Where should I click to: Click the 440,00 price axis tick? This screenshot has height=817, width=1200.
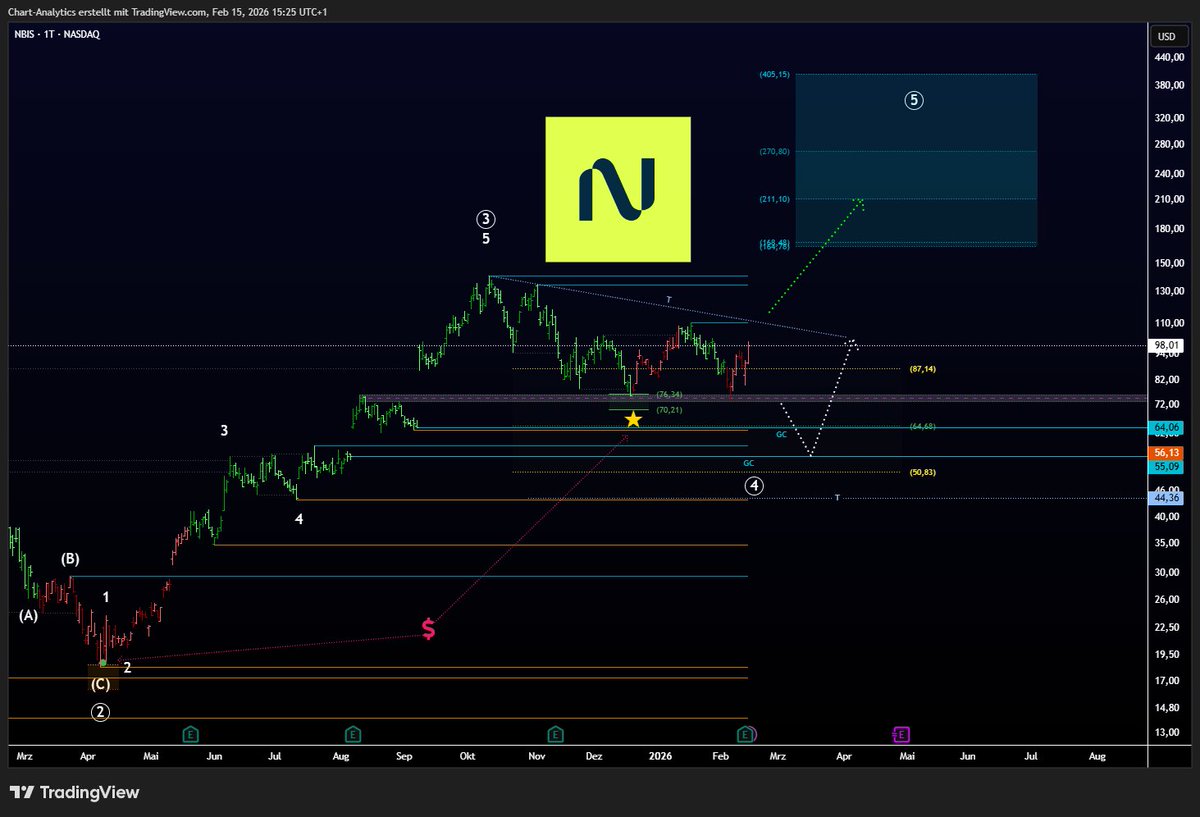1170,59
